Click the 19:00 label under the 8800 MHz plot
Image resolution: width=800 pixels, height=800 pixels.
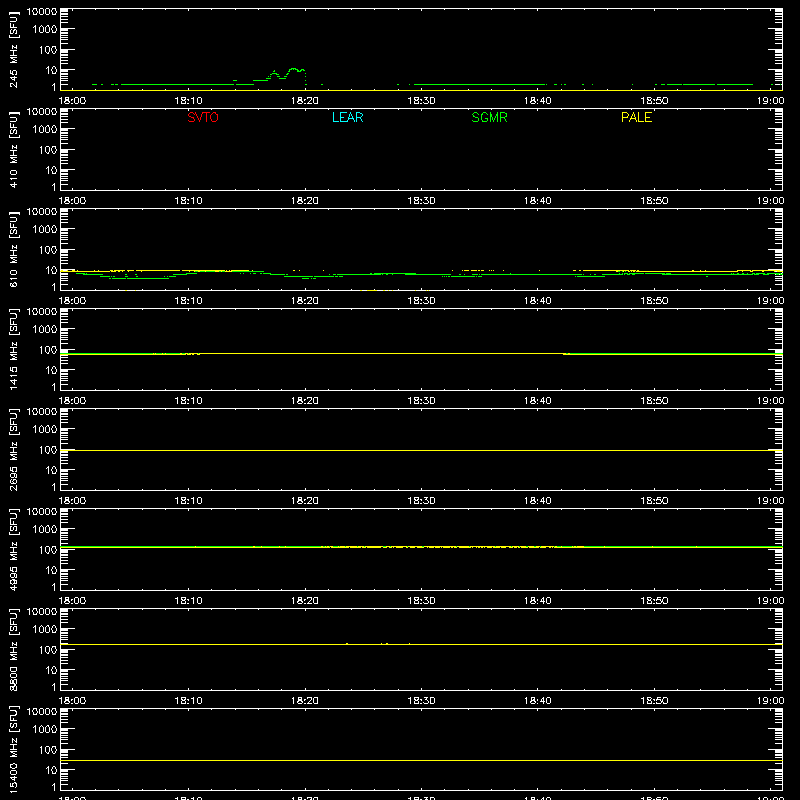(770, 701)
